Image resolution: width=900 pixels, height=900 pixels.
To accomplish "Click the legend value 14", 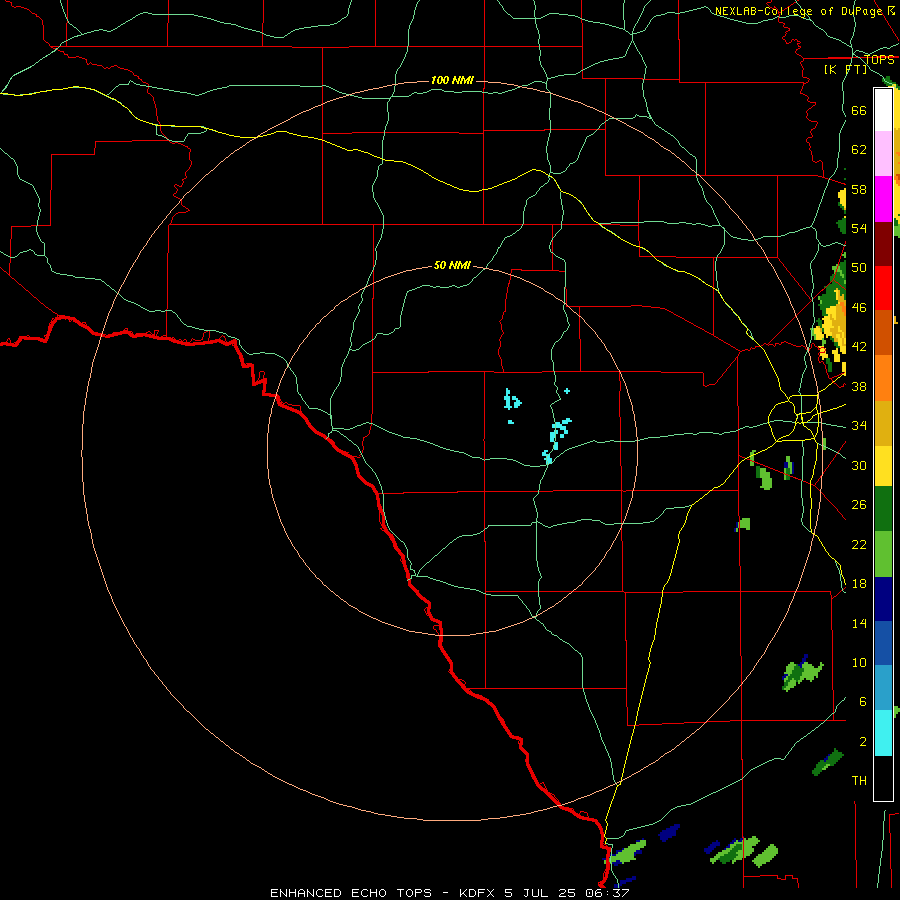I will 859,623.
